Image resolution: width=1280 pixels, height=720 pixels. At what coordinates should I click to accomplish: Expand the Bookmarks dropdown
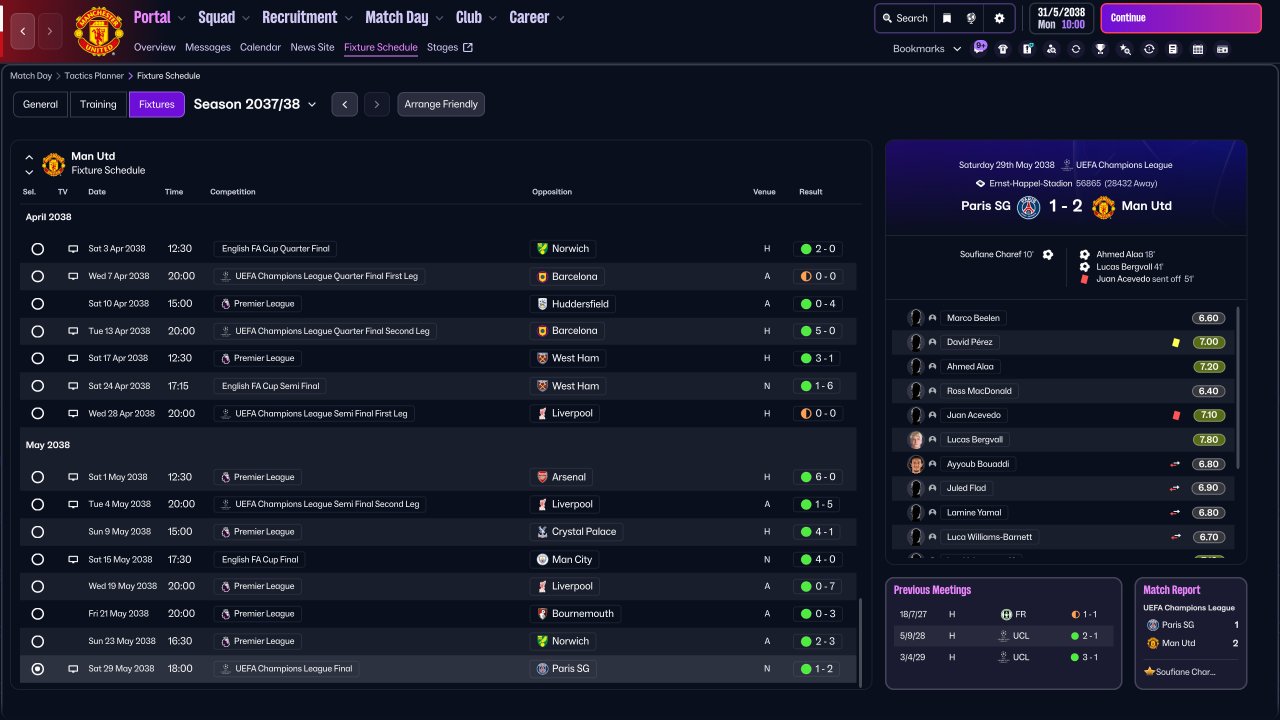tap(926, 49)
